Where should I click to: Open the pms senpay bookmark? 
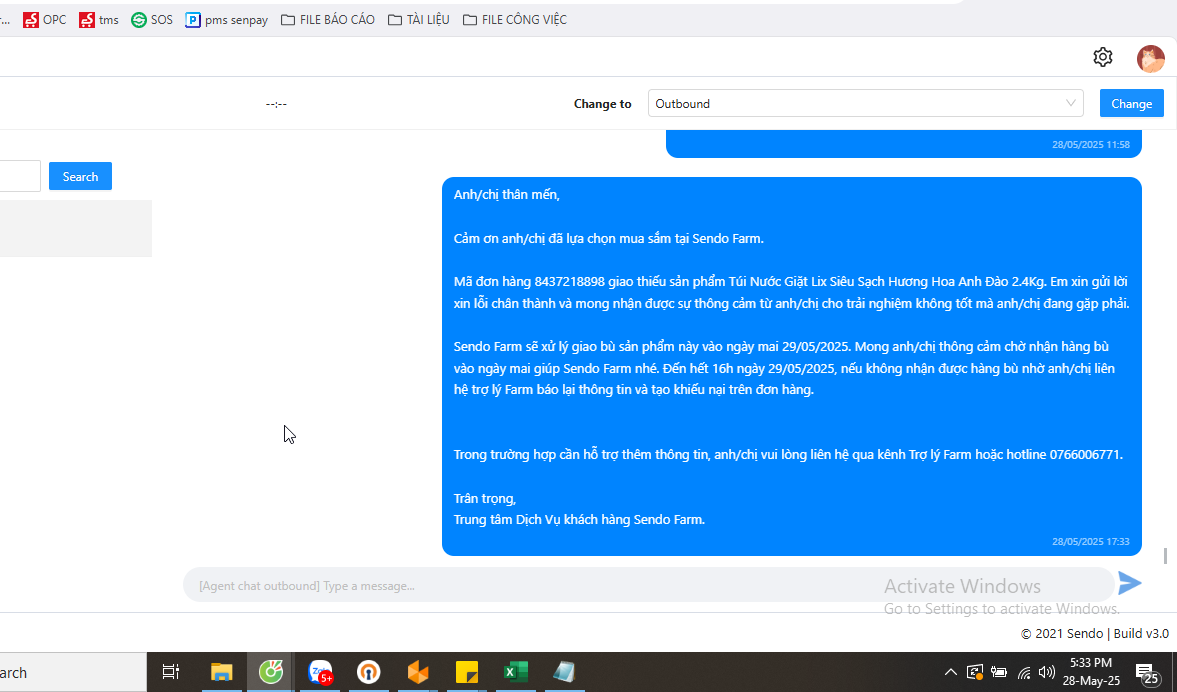(x=227, y=20)
